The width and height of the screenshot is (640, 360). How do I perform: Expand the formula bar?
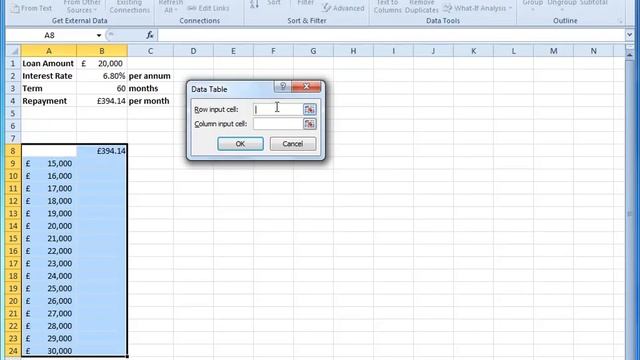coord(629,35)
